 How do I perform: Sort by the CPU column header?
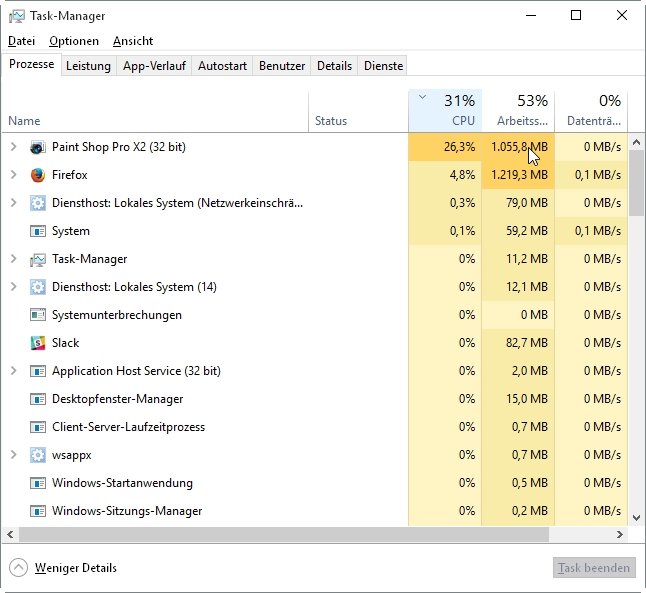pos(445,111)
